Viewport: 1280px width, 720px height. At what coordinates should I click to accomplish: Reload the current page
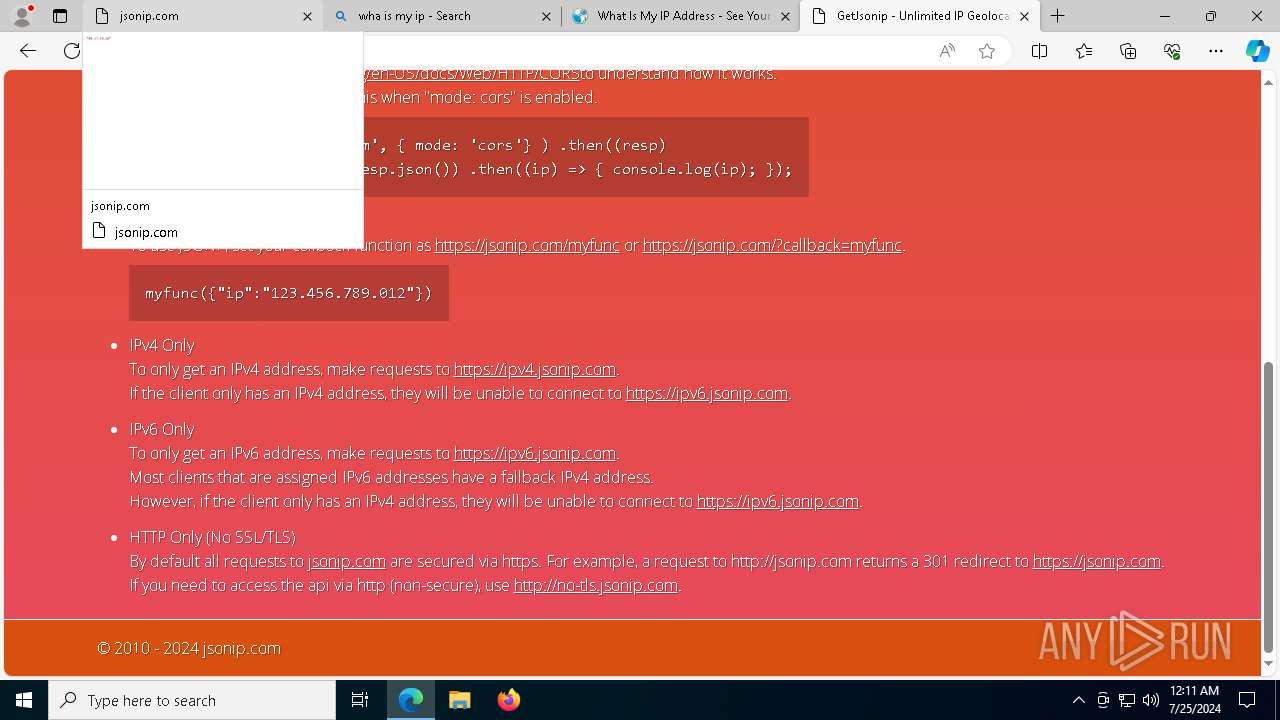click(71, 51)
